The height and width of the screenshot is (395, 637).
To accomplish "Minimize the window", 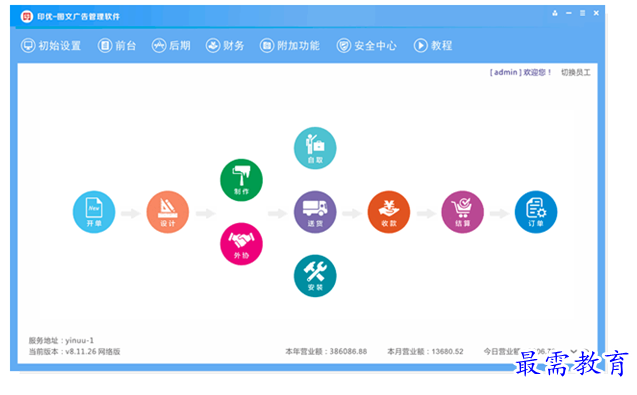I will [x=569, y=13].
